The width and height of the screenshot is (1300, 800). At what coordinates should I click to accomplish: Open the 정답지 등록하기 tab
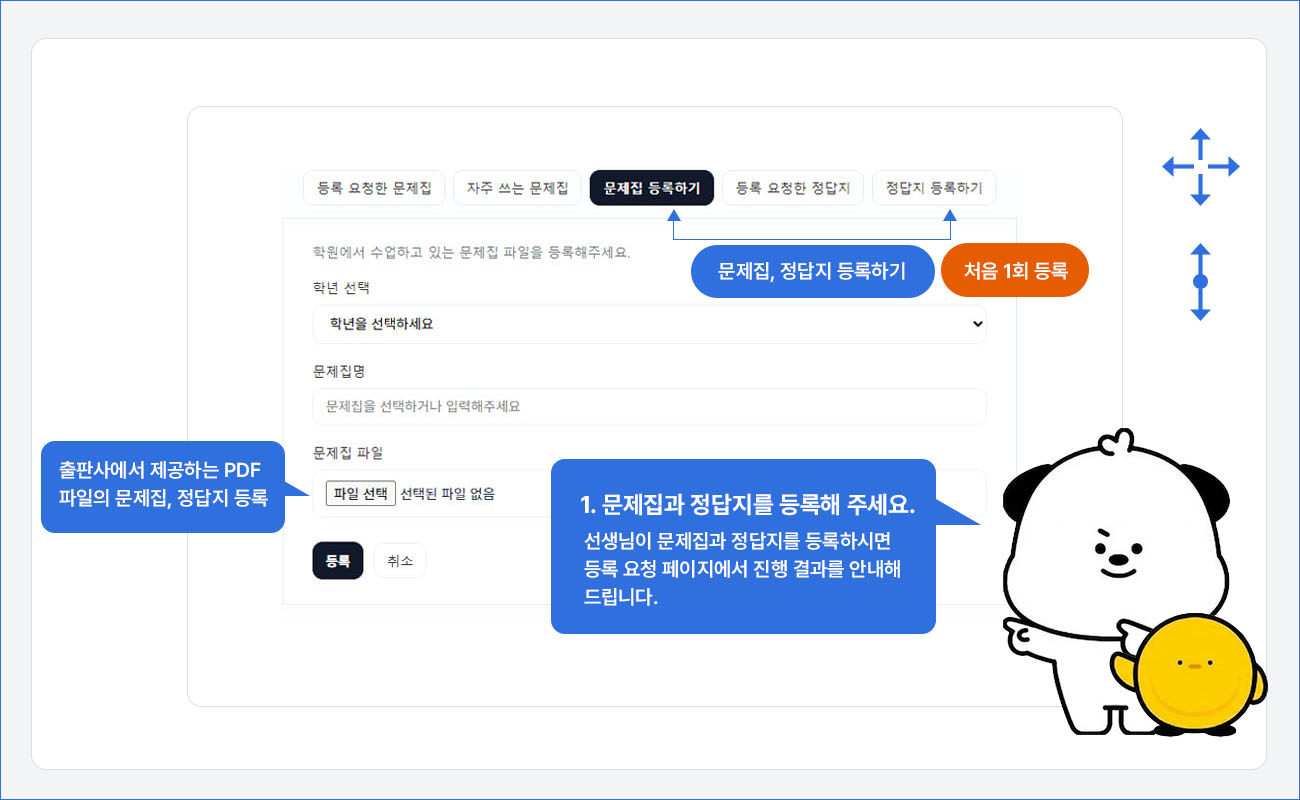pyautogui.click(x=934, y=188)
